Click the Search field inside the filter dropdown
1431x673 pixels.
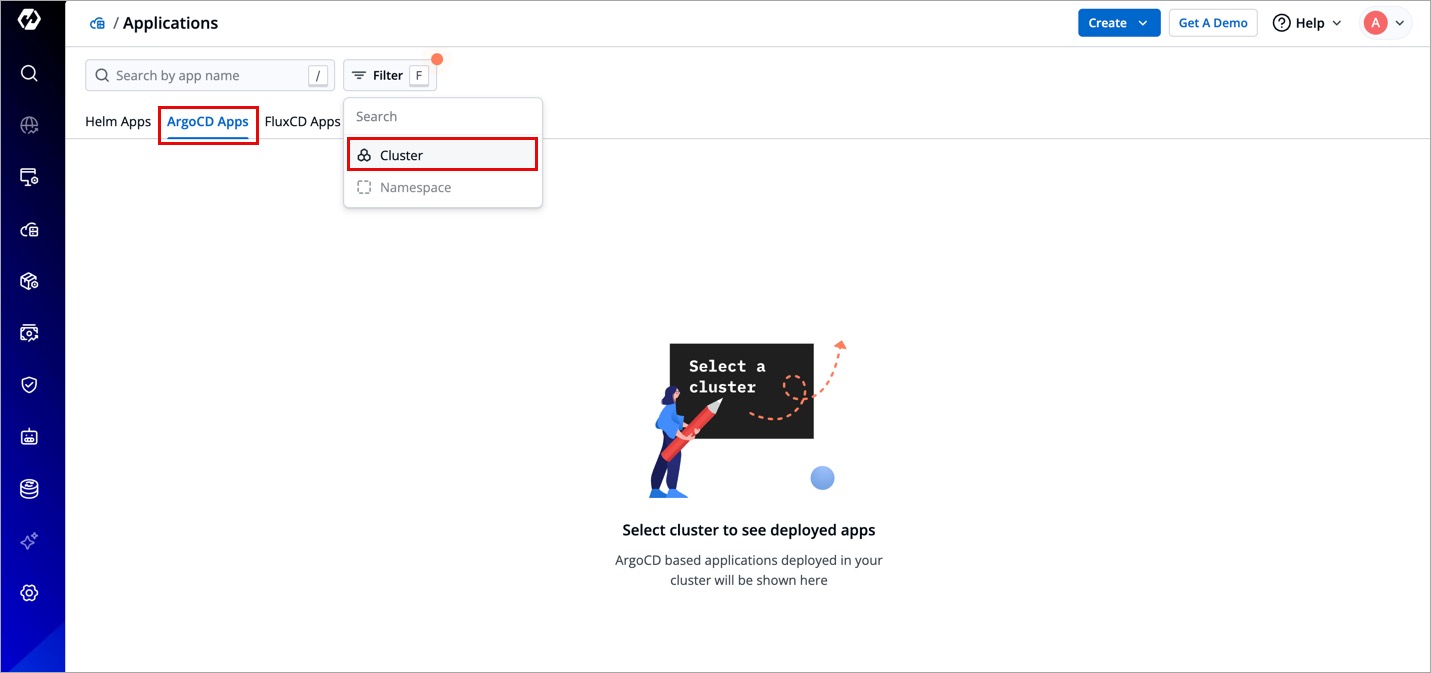click(442, 117)
